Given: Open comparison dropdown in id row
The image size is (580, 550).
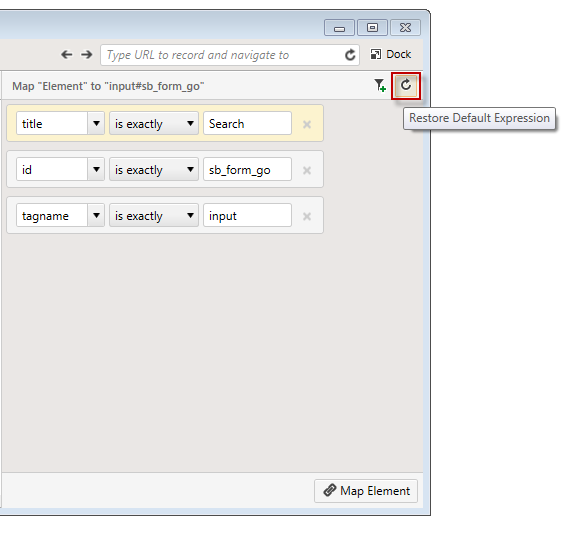Looking at the screenshot, I should (x=154, y=169).
